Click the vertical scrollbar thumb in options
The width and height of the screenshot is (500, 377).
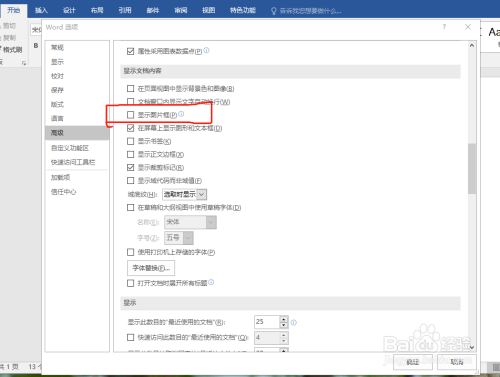[x=472, y=169]
